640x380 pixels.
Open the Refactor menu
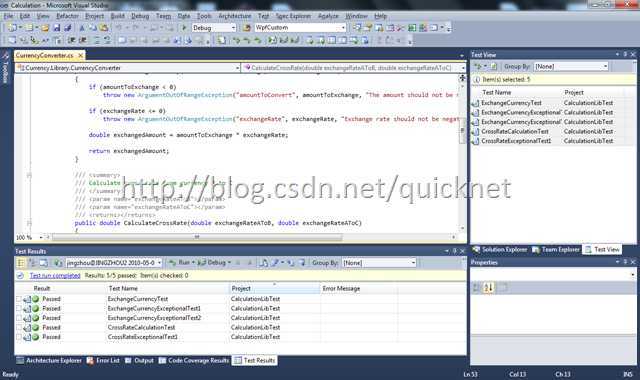[67, 16]
